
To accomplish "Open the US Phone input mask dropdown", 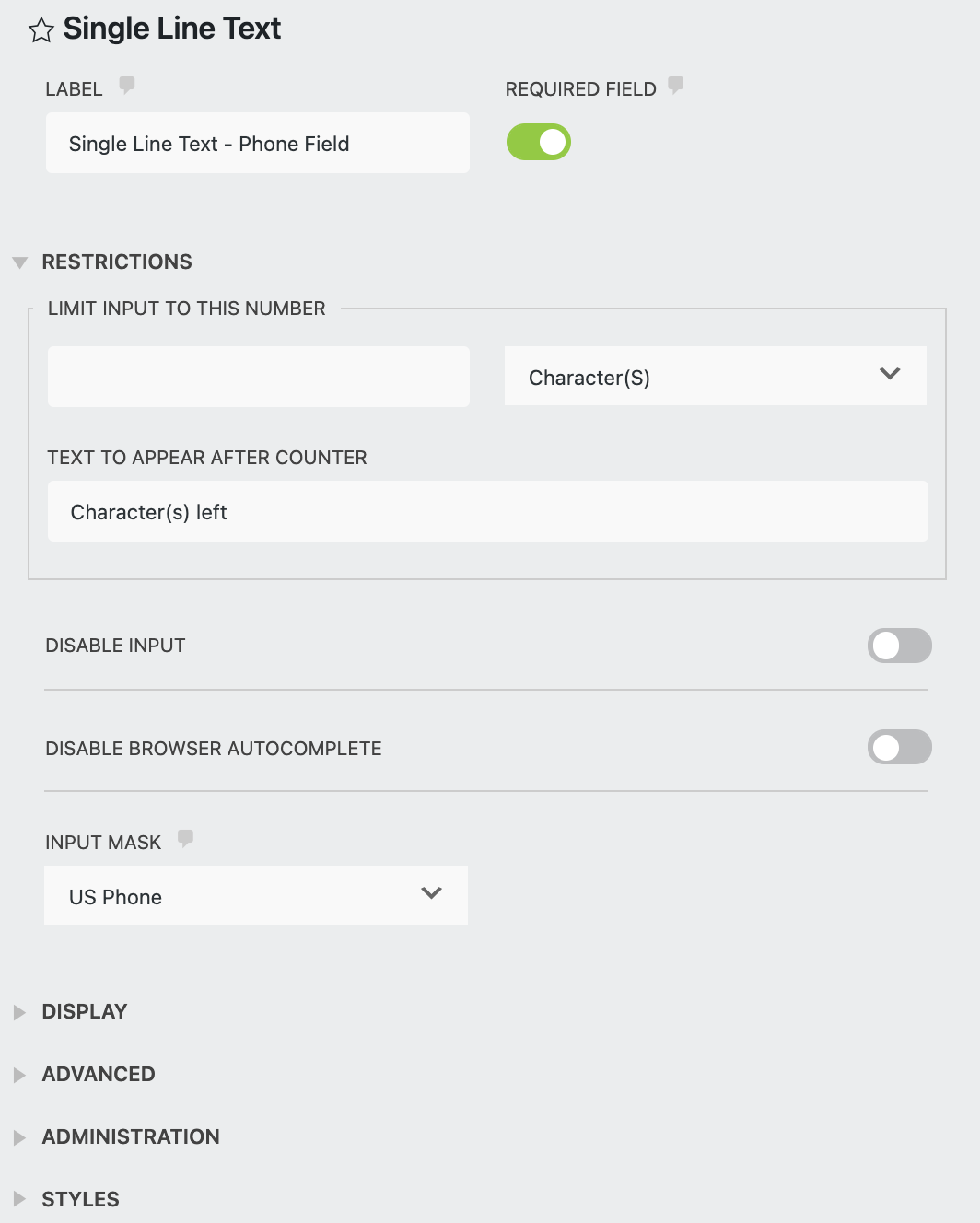I will 256,894.
